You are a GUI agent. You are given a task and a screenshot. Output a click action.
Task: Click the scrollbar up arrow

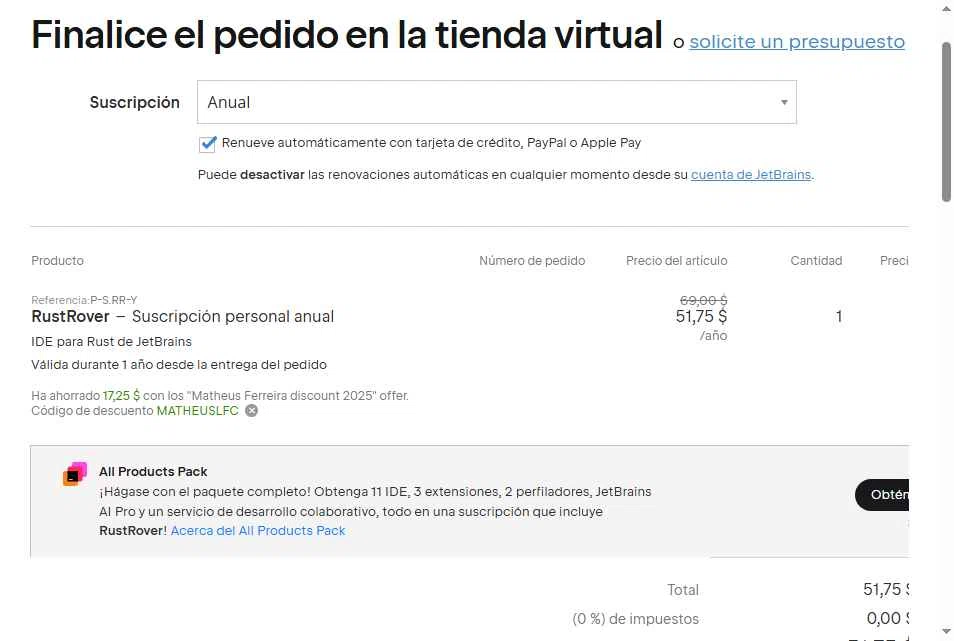pyautogui.click(x=946, y=7)
